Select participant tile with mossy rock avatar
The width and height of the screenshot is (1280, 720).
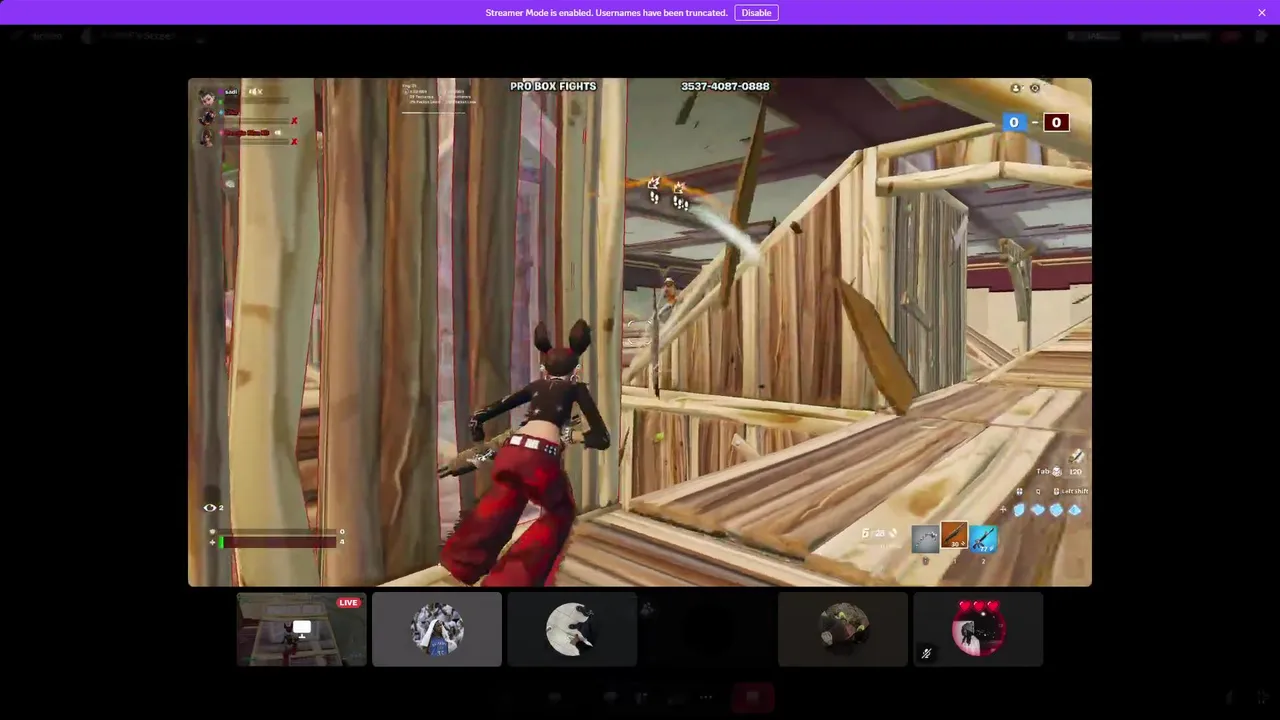[x=843, y=629]
